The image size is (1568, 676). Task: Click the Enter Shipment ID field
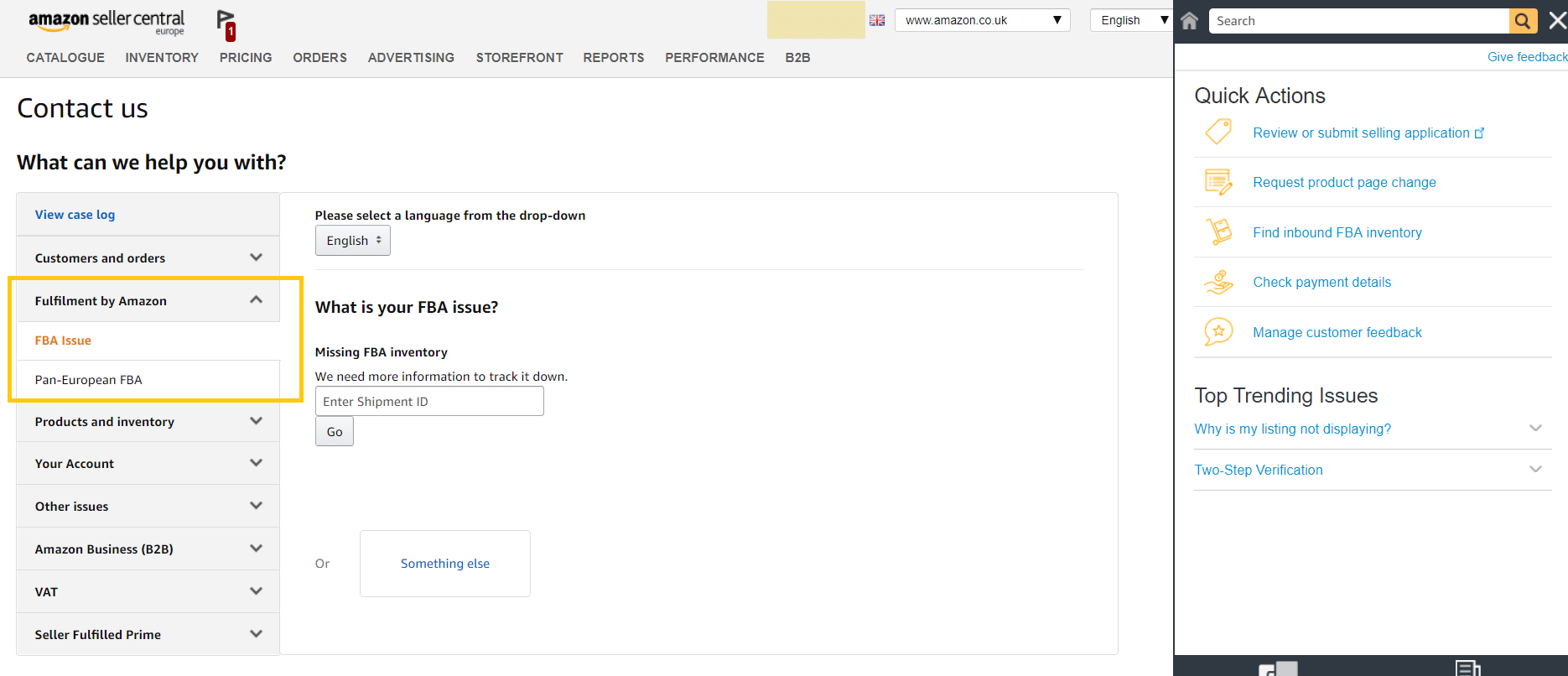tap(429, 401)
